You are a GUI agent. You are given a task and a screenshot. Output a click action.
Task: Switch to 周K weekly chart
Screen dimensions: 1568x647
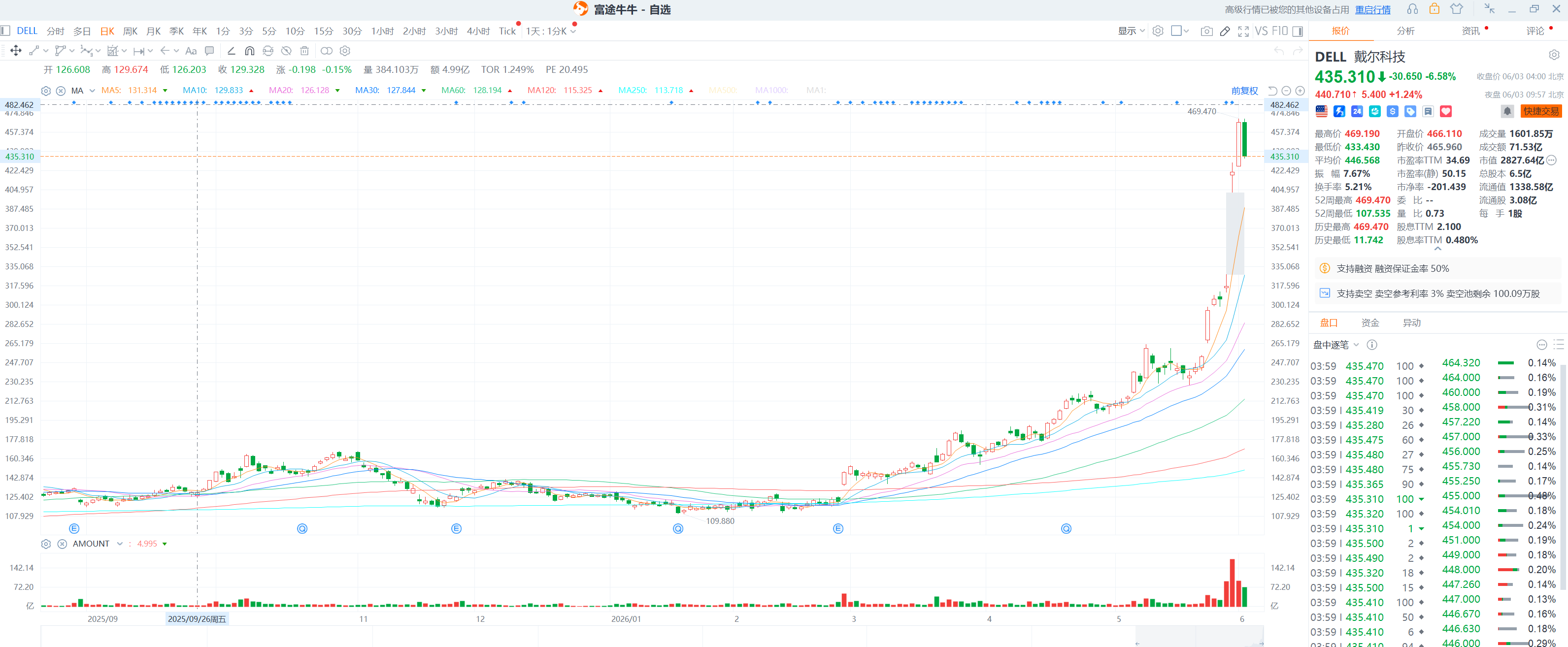pyautogui.click(x=130, y=31)
